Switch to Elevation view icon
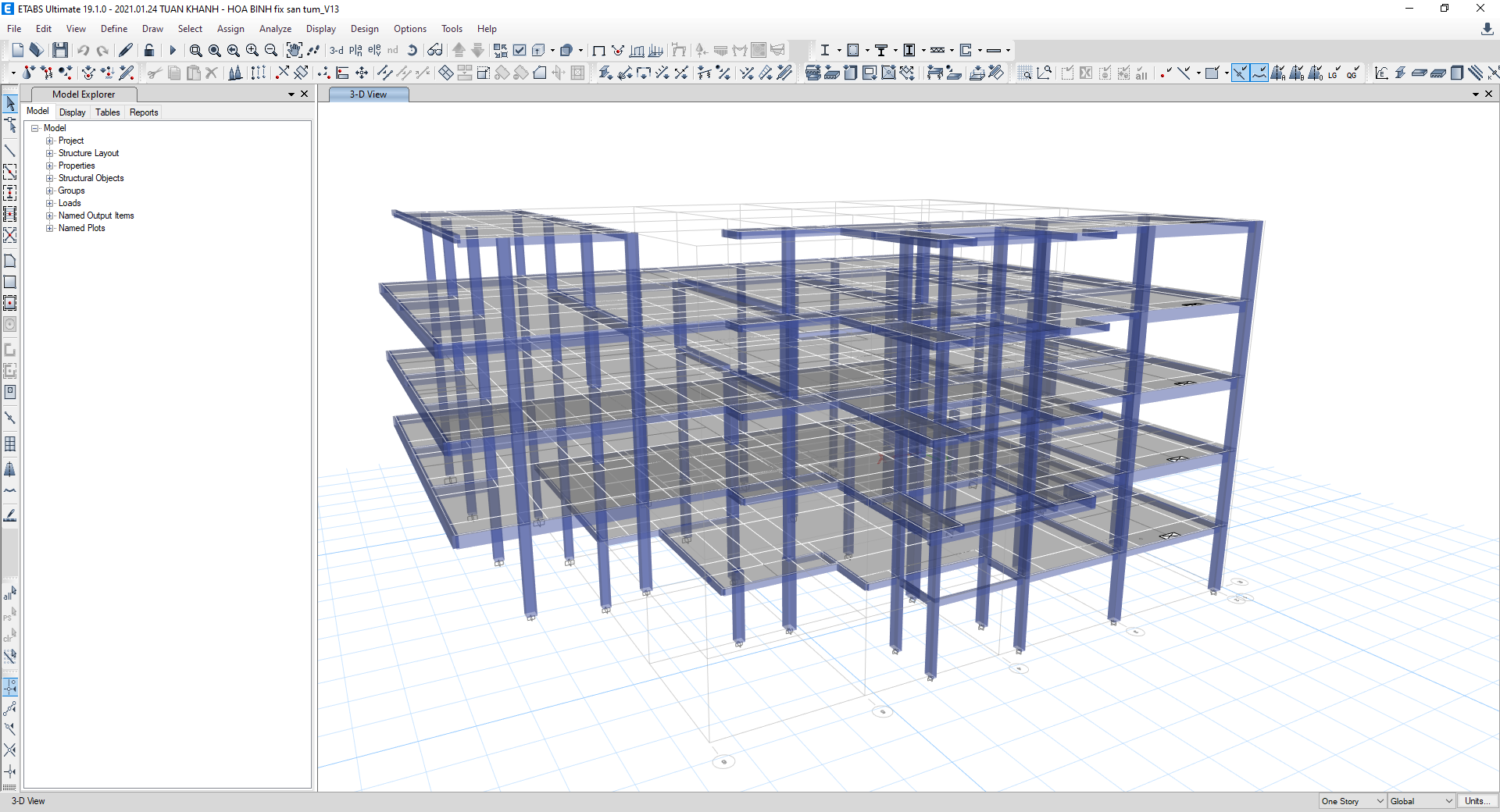This screenshot has width=1500, height=812. 375,50
